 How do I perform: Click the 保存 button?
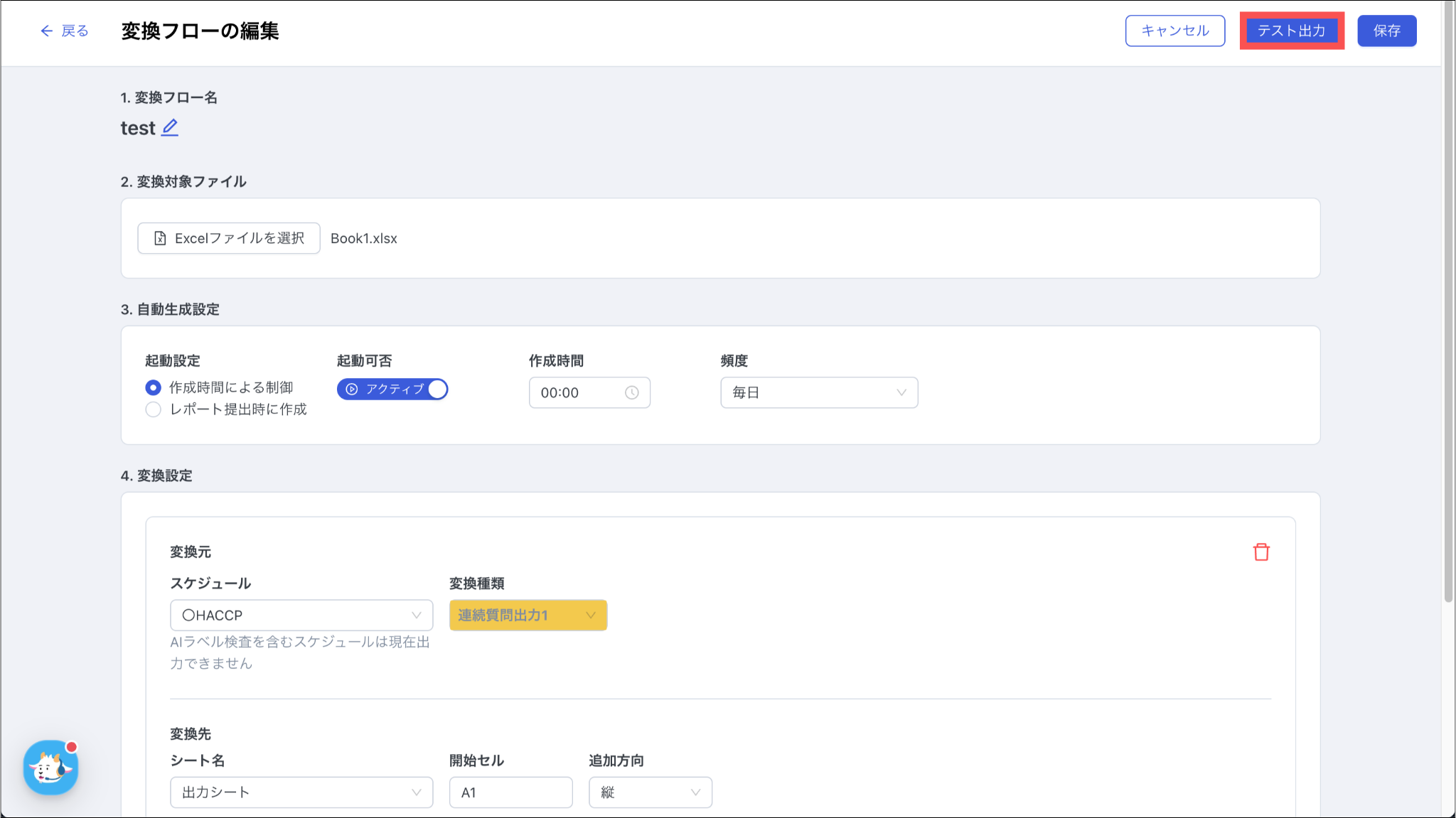[x=1386, y=31]
